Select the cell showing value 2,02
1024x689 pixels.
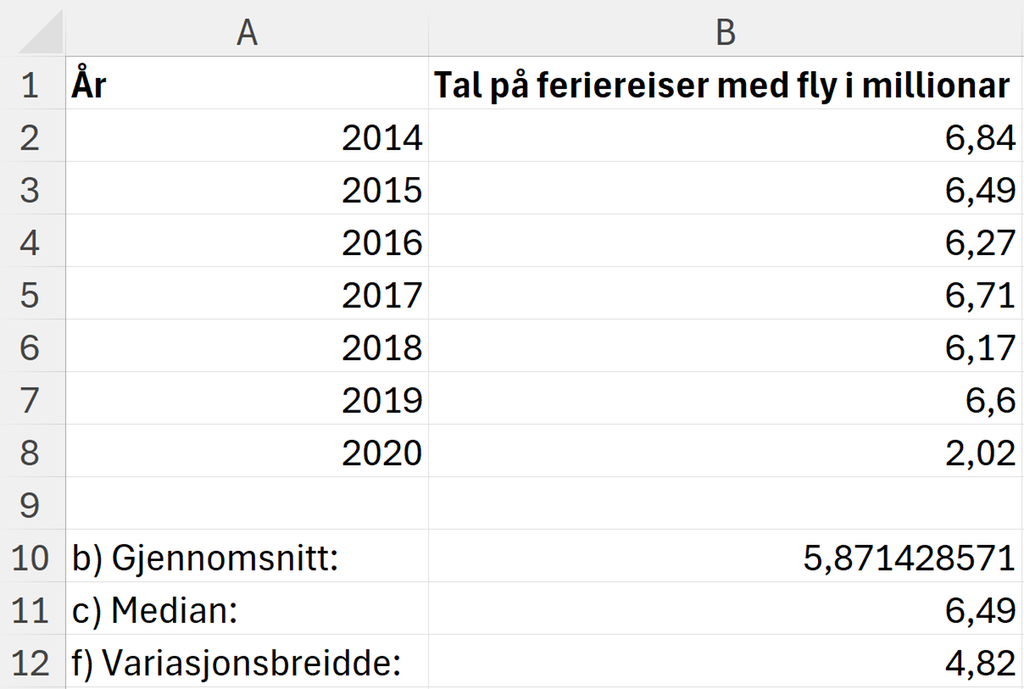[725, 452]
